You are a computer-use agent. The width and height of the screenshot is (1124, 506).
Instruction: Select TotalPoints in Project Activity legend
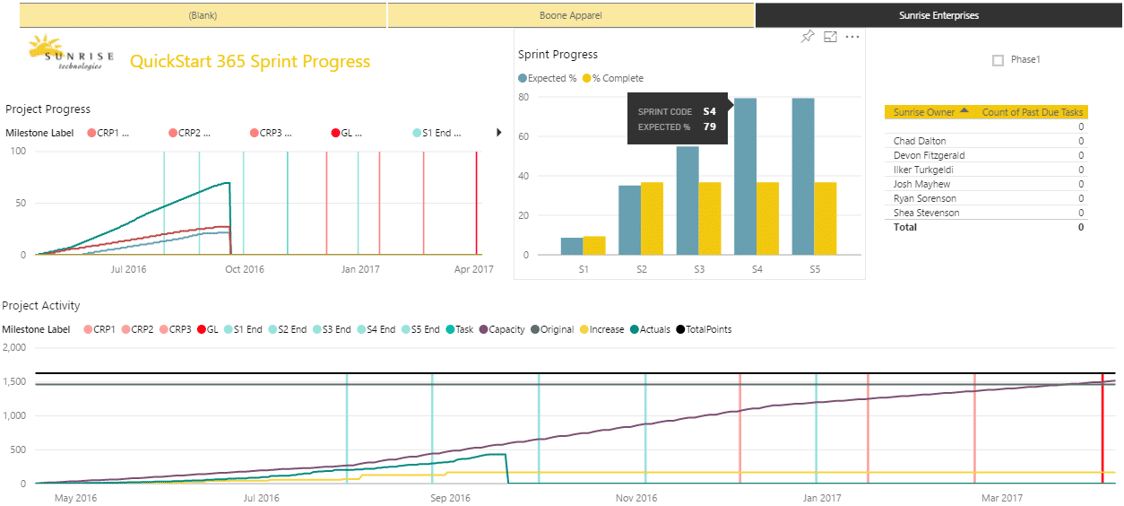[704, 330]
